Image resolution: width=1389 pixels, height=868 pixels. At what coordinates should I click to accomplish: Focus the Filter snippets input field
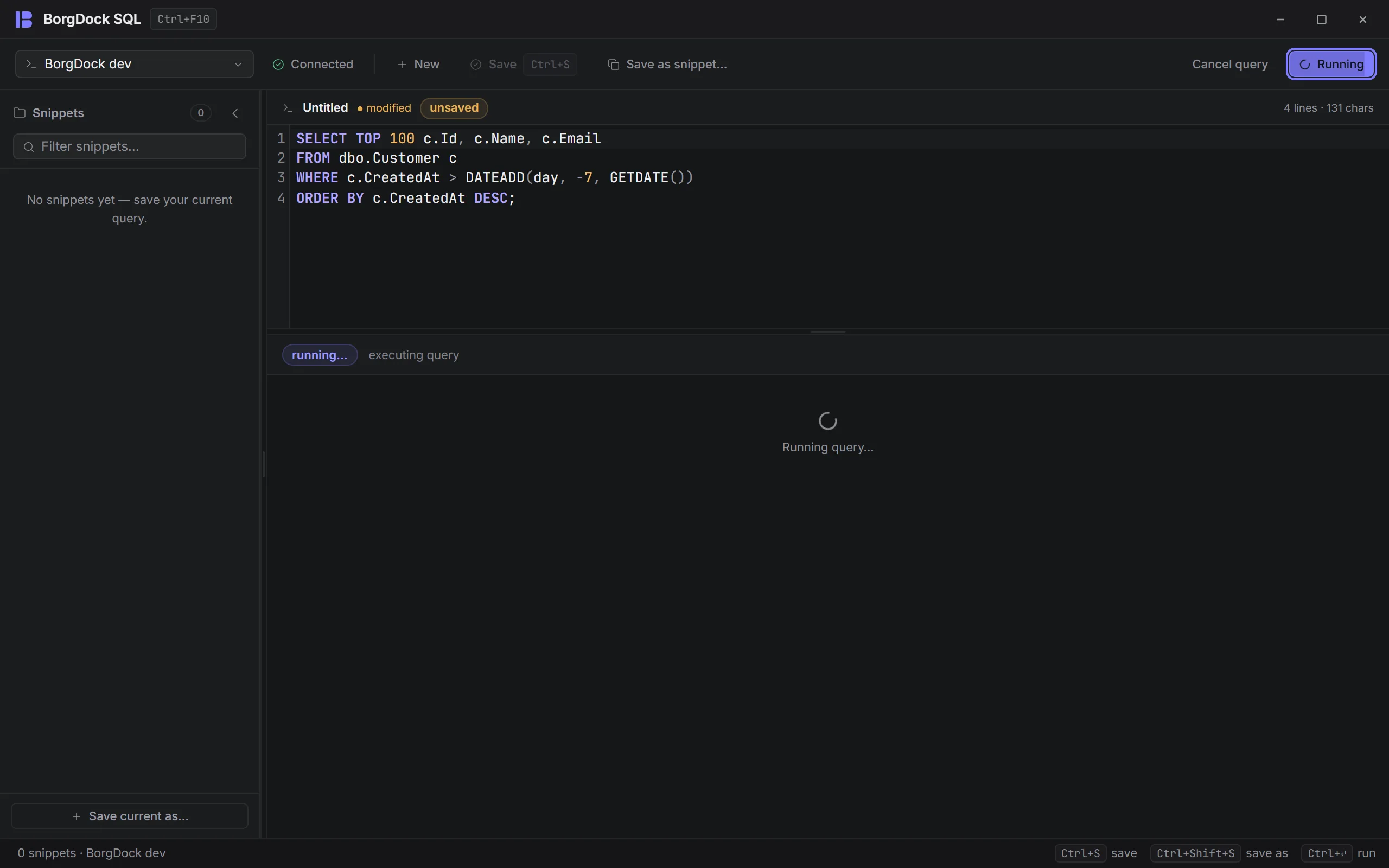[x=130, y=146]
